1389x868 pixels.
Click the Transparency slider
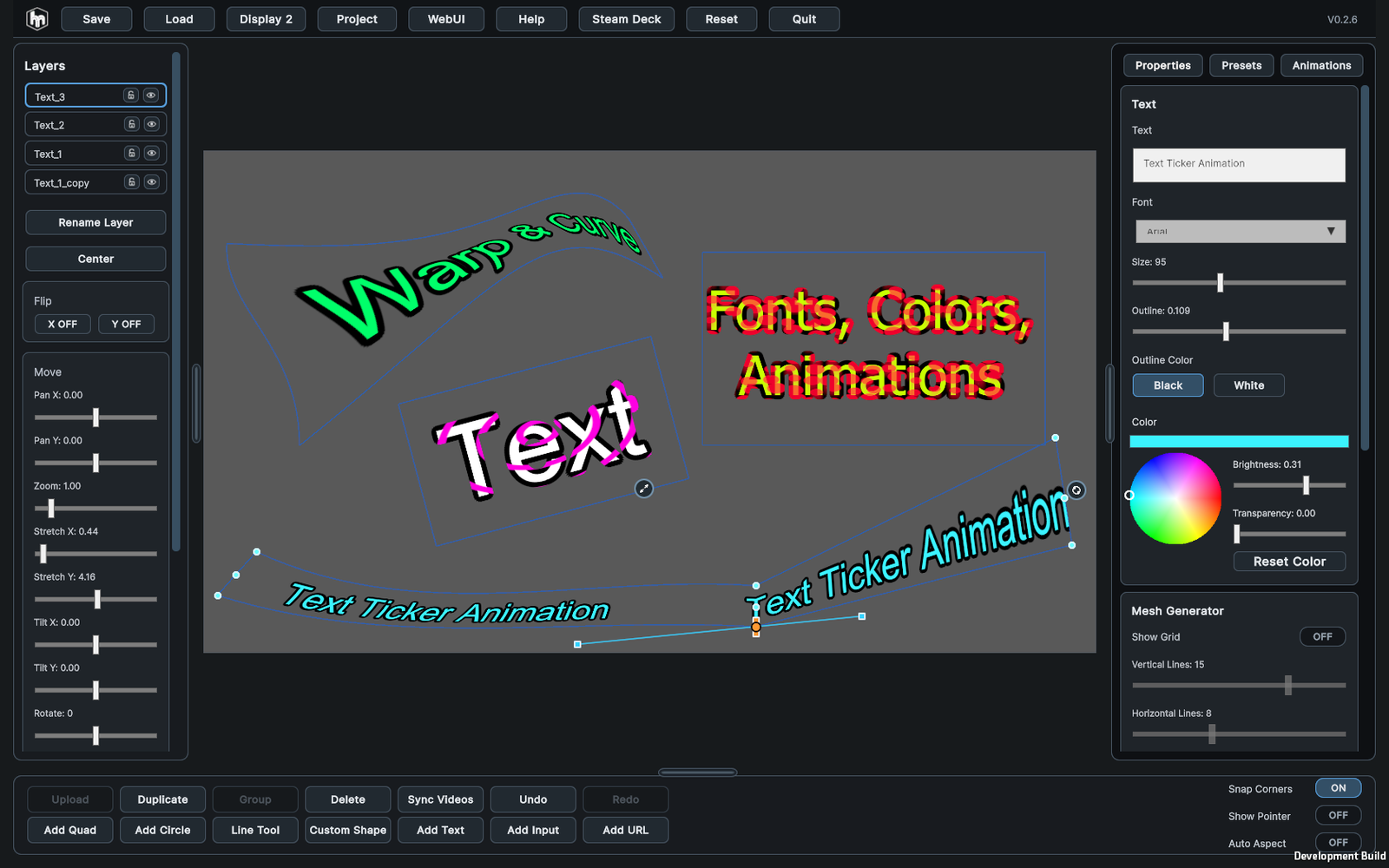click(1289, 534)
